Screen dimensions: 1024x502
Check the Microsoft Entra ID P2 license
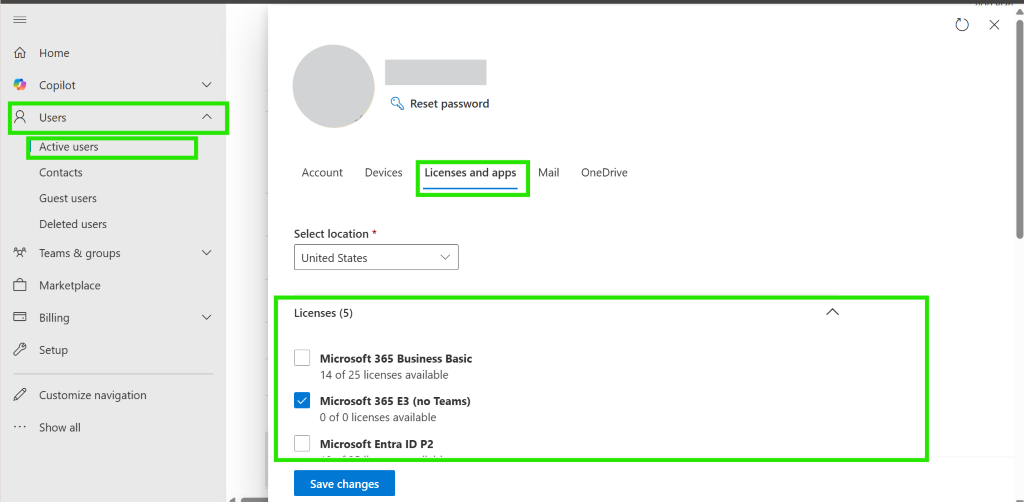tap(302, 444)
